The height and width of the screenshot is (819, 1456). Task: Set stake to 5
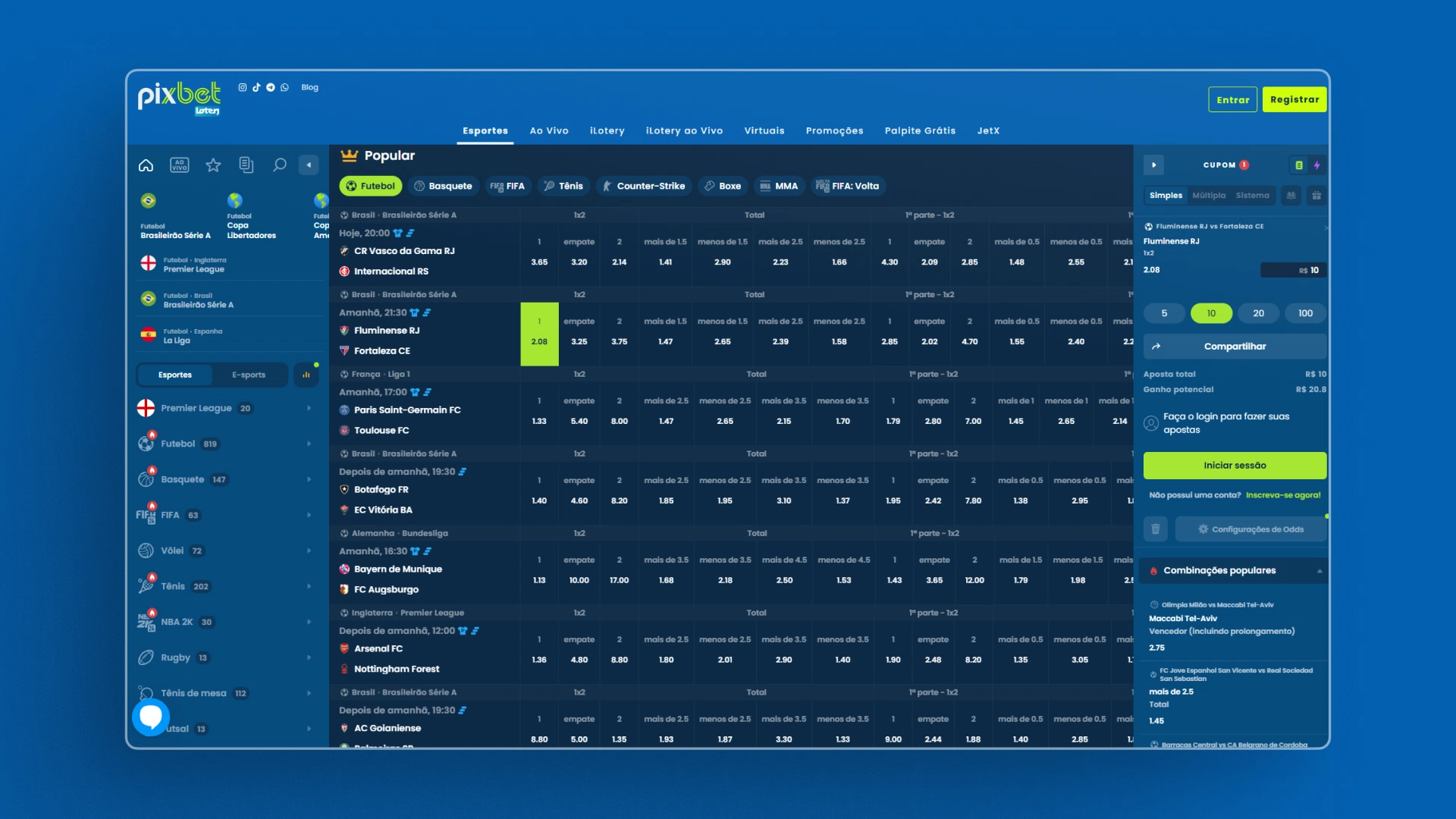1164,313
